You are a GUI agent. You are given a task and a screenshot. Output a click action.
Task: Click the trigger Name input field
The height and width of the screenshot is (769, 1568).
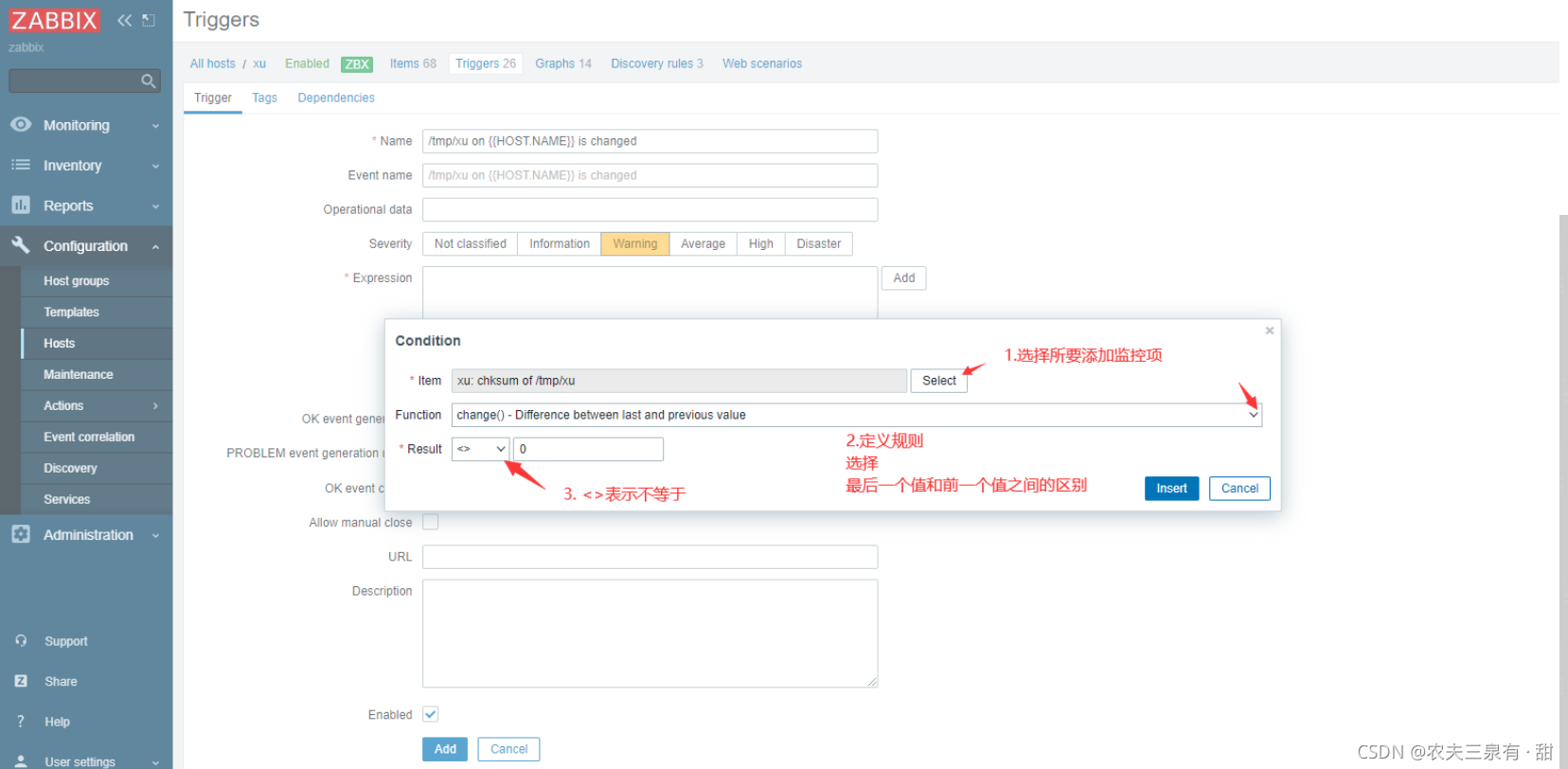650,141
